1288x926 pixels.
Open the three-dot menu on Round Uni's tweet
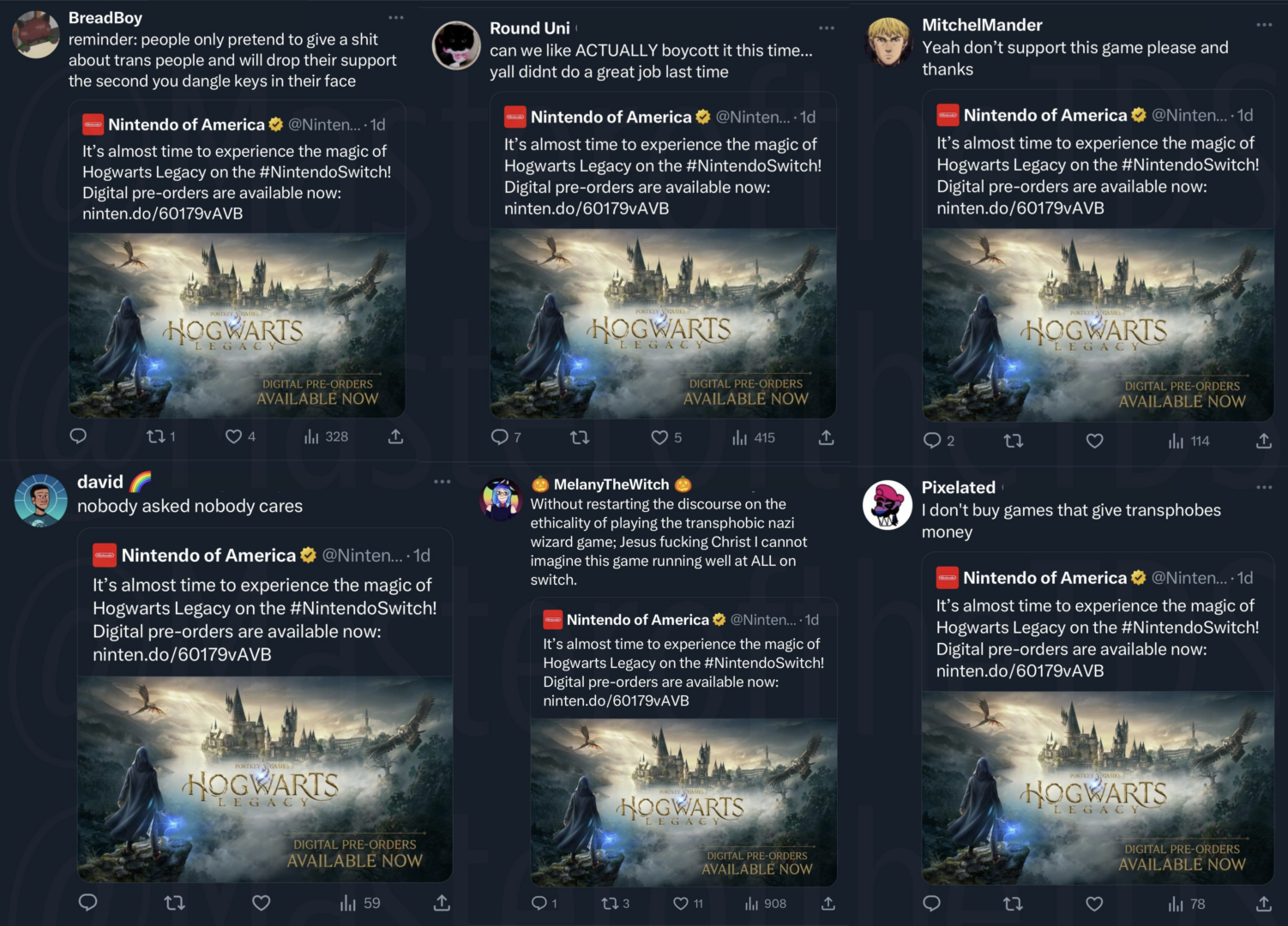click(826, 28)
